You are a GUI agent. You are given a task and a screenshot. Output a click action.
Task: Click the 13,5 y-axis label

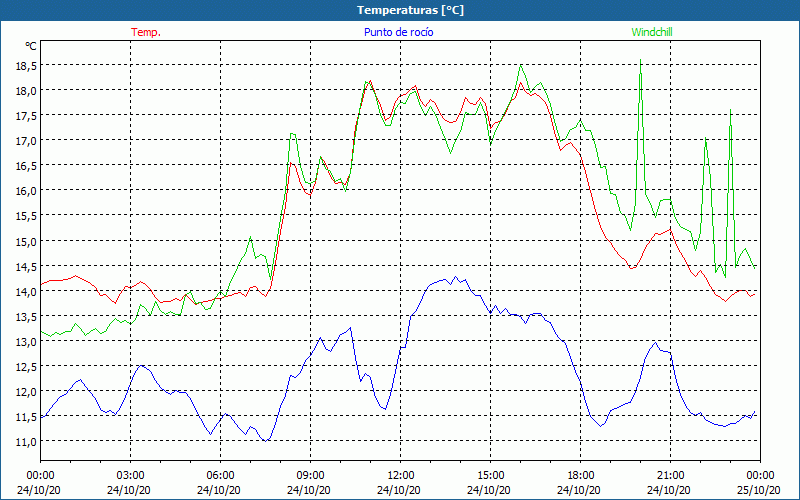27,316
